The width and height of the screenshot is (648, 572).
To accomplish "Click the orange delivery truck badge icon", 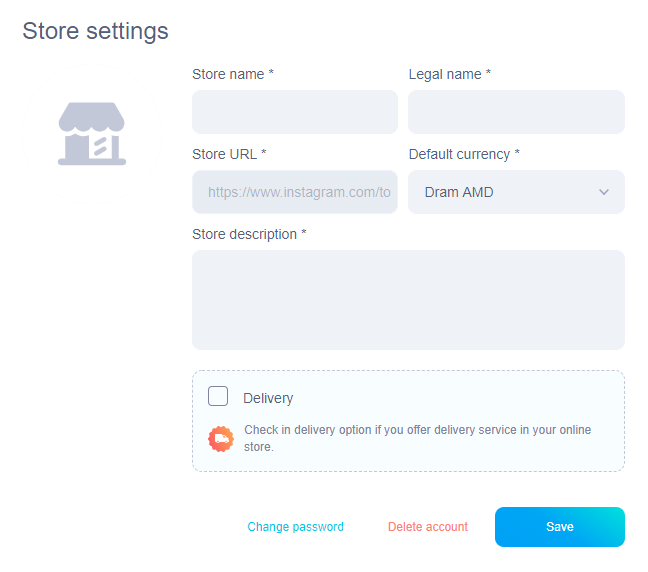I will pos(221,438).
